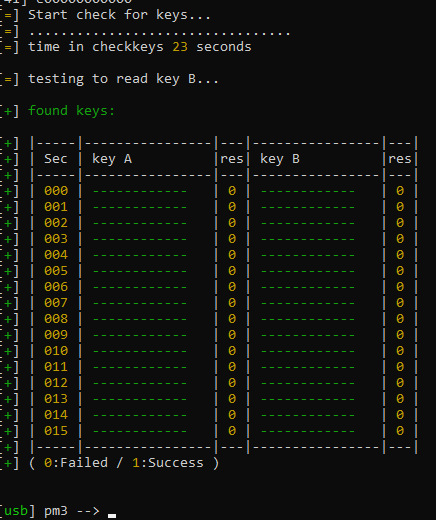Click the pm3 command prompt cursor
Image resolution: width=436 pixels, height=520 pixels.
(x=112, y=516)
